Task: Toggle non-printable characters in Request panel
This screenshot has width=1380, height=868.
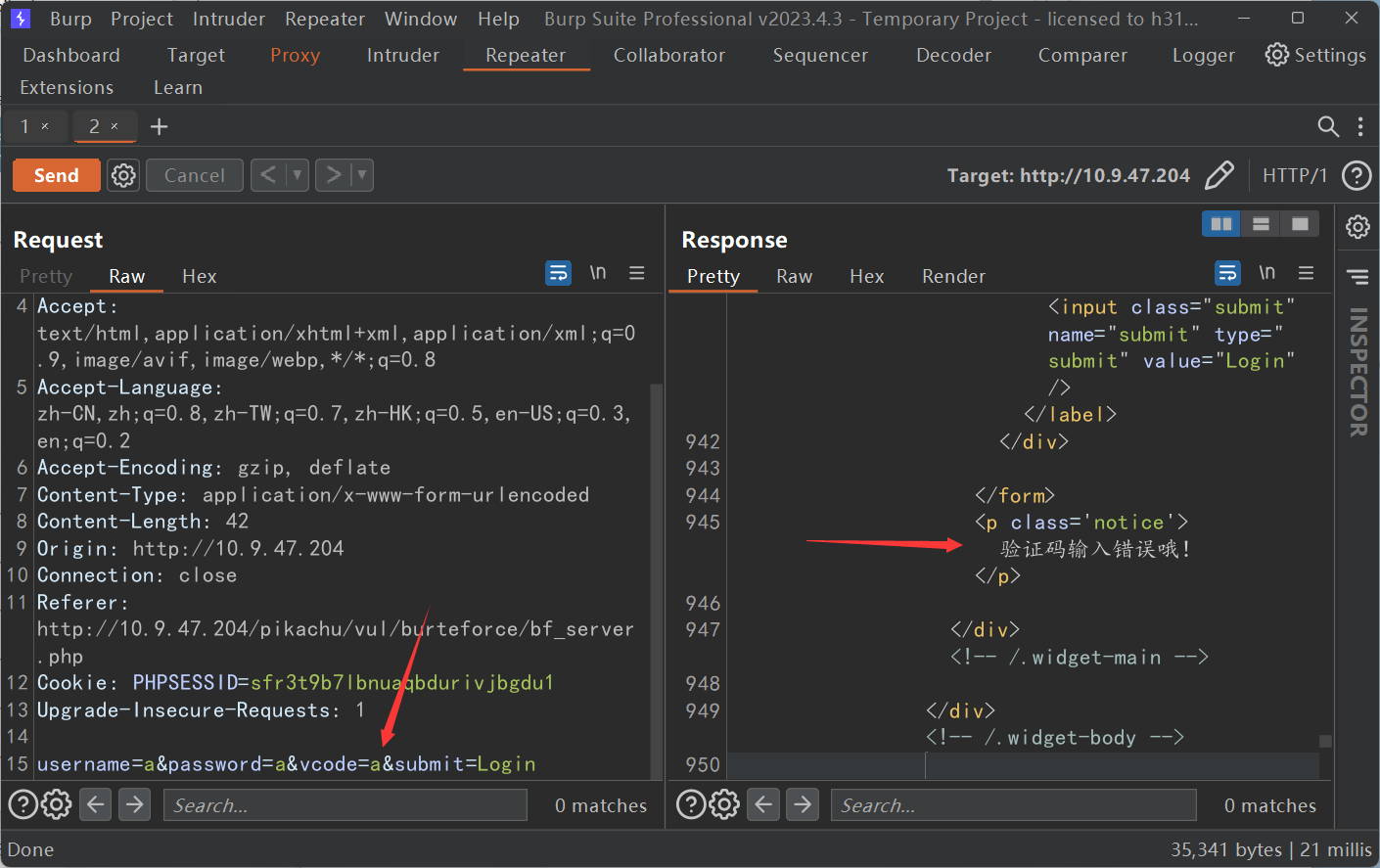Action: pos(598,273)
